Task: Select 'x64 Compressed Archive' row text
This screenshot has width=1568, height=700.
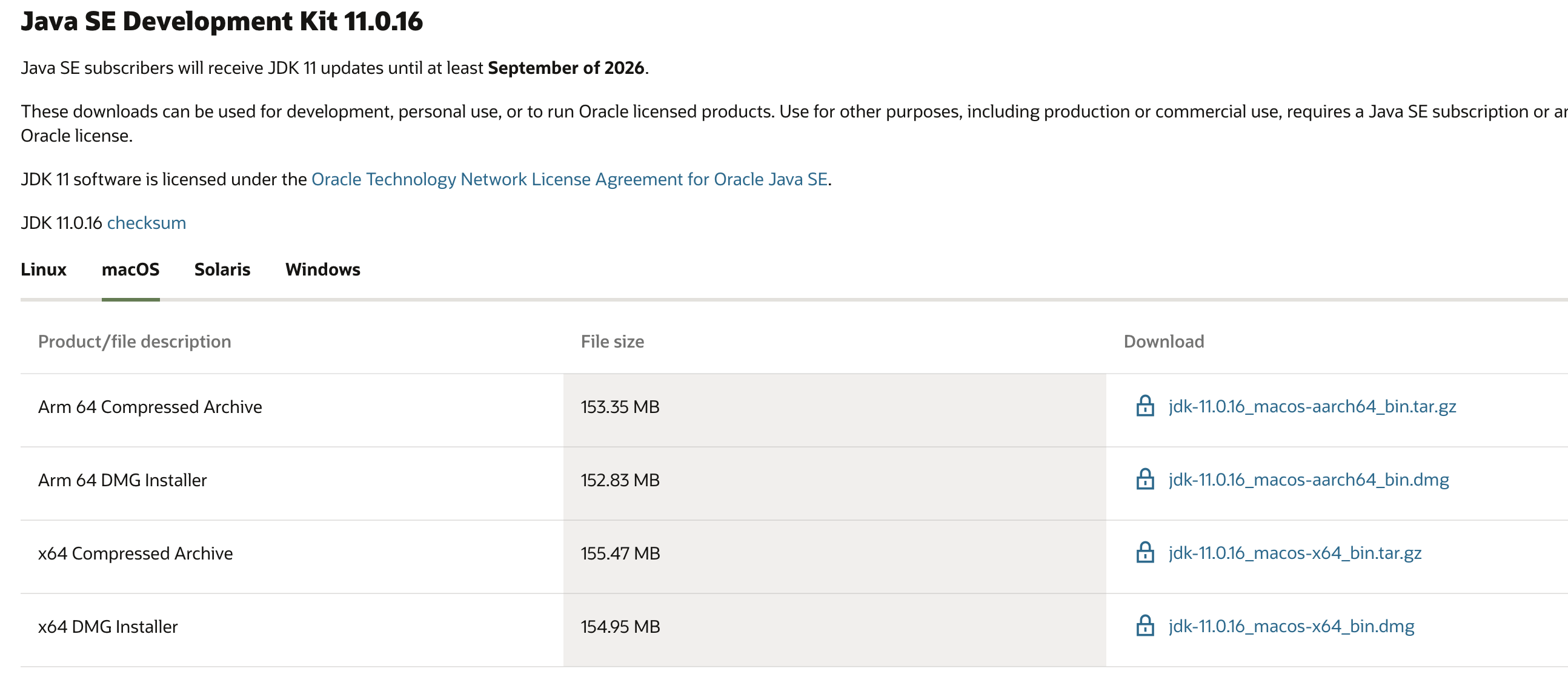Action: point(135,553)
